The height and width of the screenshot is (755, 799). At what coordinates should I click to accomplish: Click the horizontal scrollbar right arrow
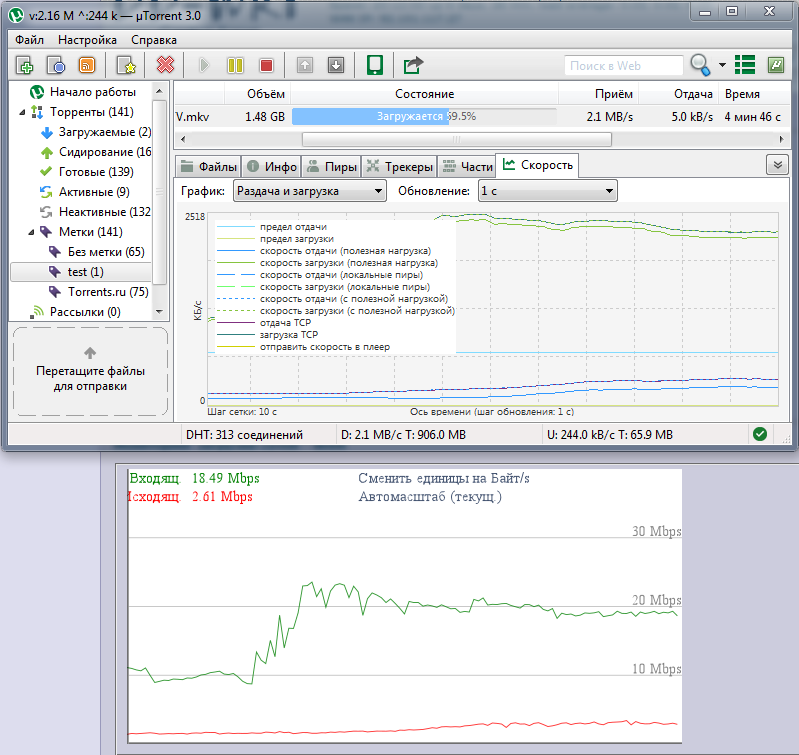coord(781,139)
